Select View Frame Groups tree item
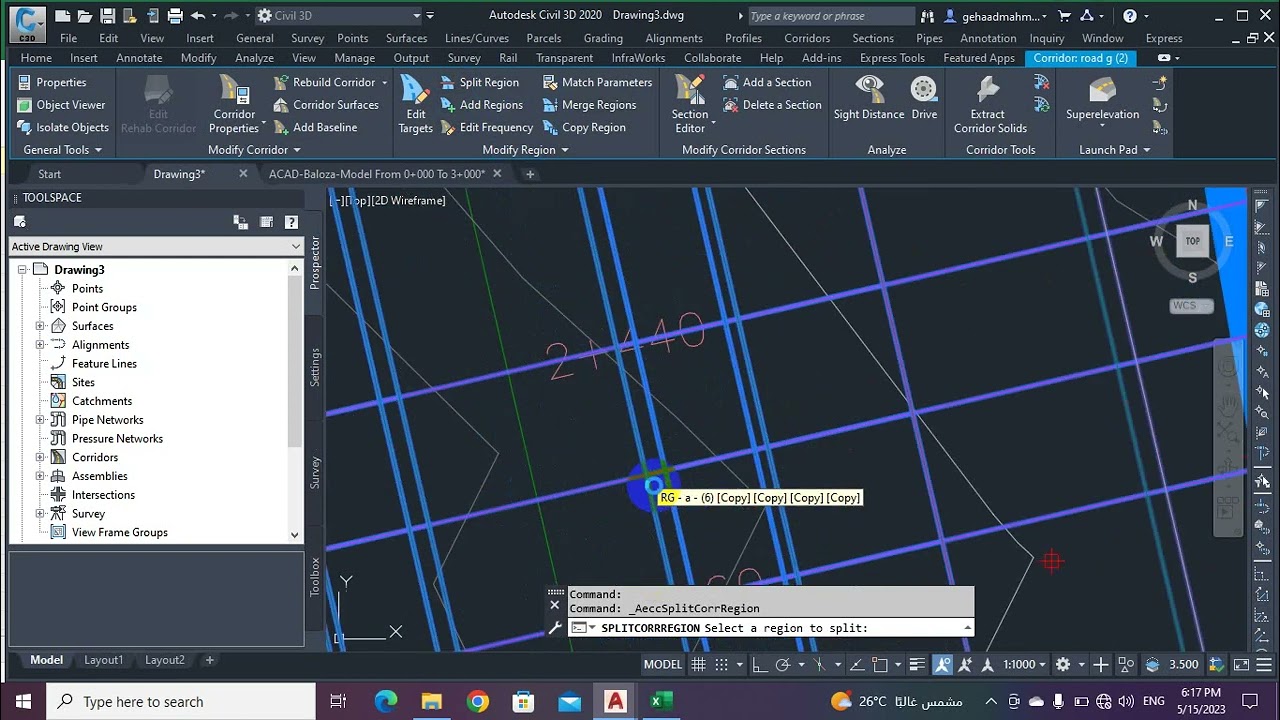This screenshot has height=720, width=1280. point(119,532)
